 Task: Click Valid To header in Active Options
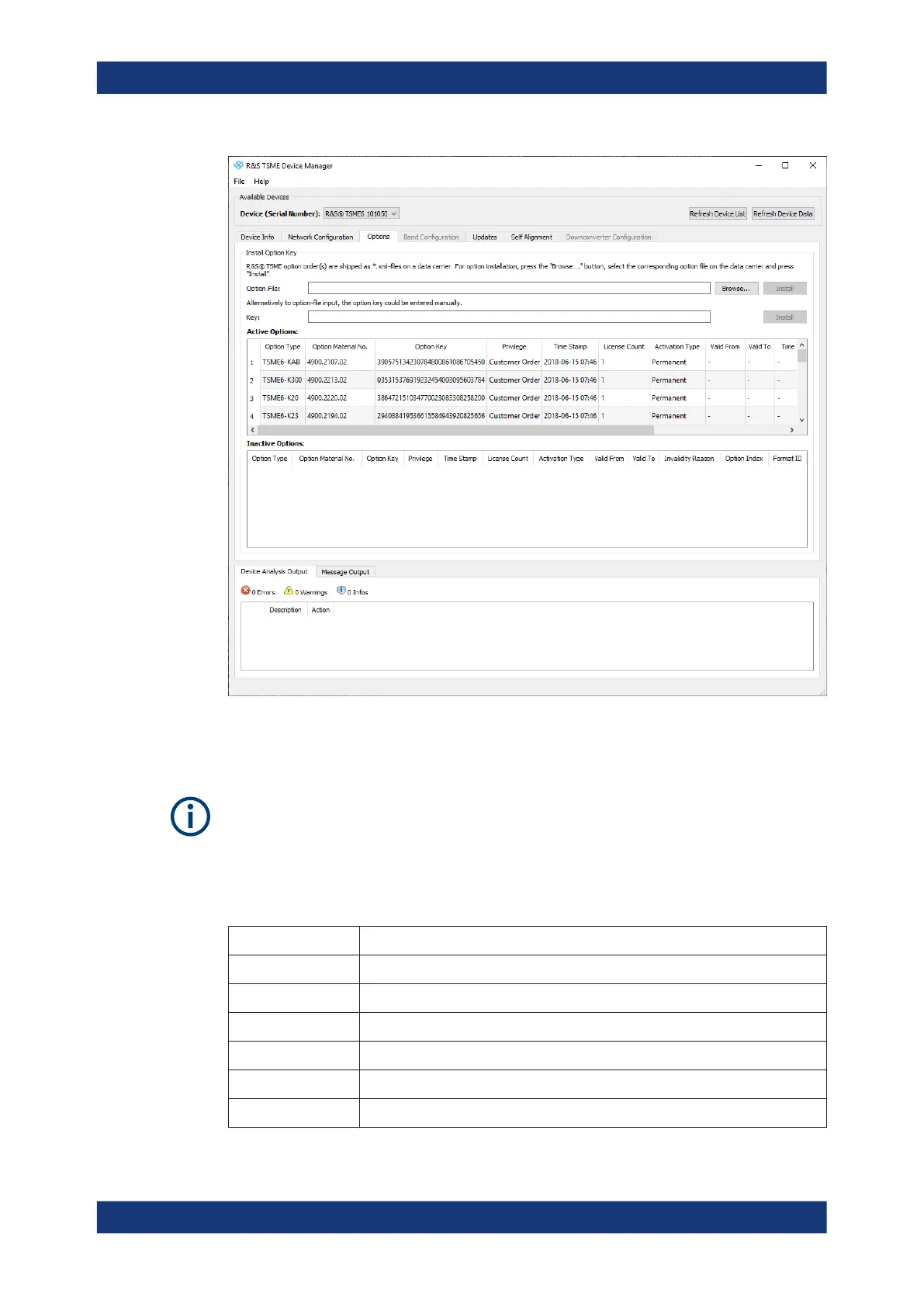click(x=760, y=347)
